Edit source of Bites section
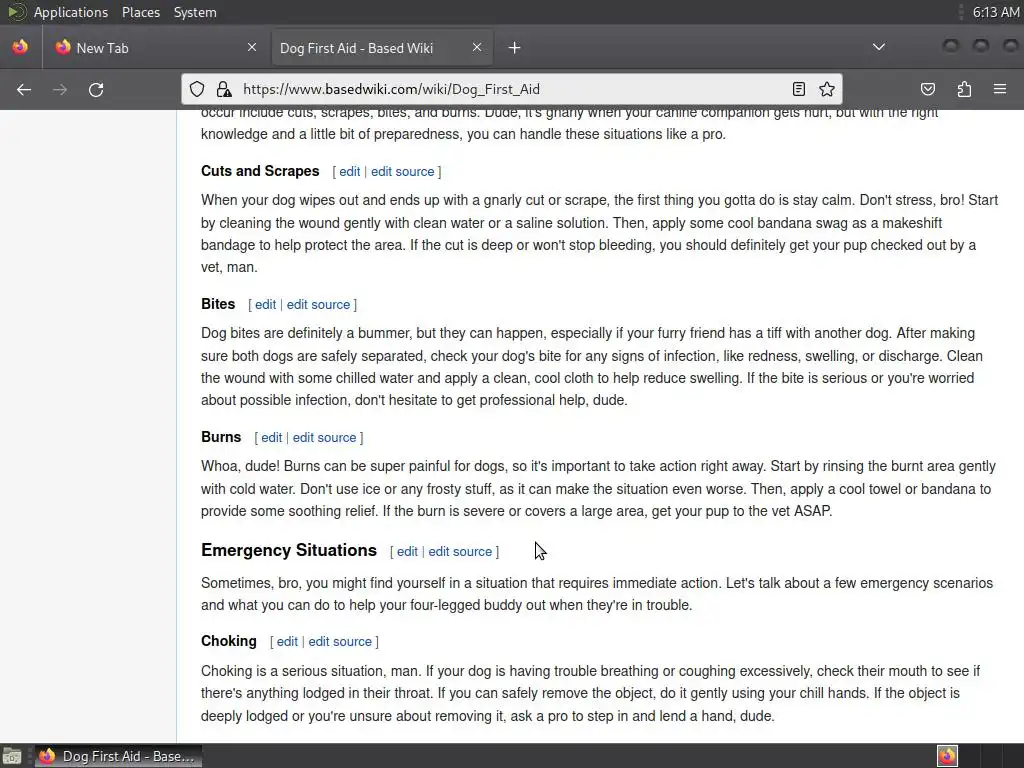 click(x=318, y=305)
